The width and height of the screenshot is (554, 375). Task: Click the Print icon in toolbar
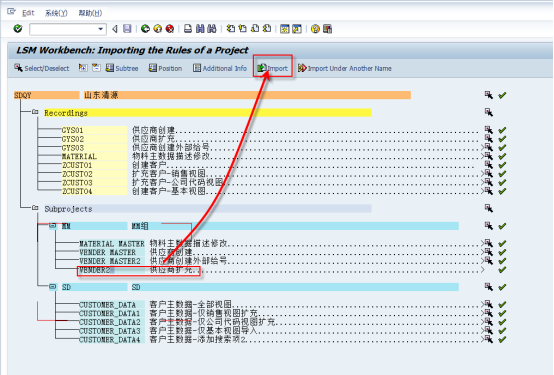coord(188,29)
